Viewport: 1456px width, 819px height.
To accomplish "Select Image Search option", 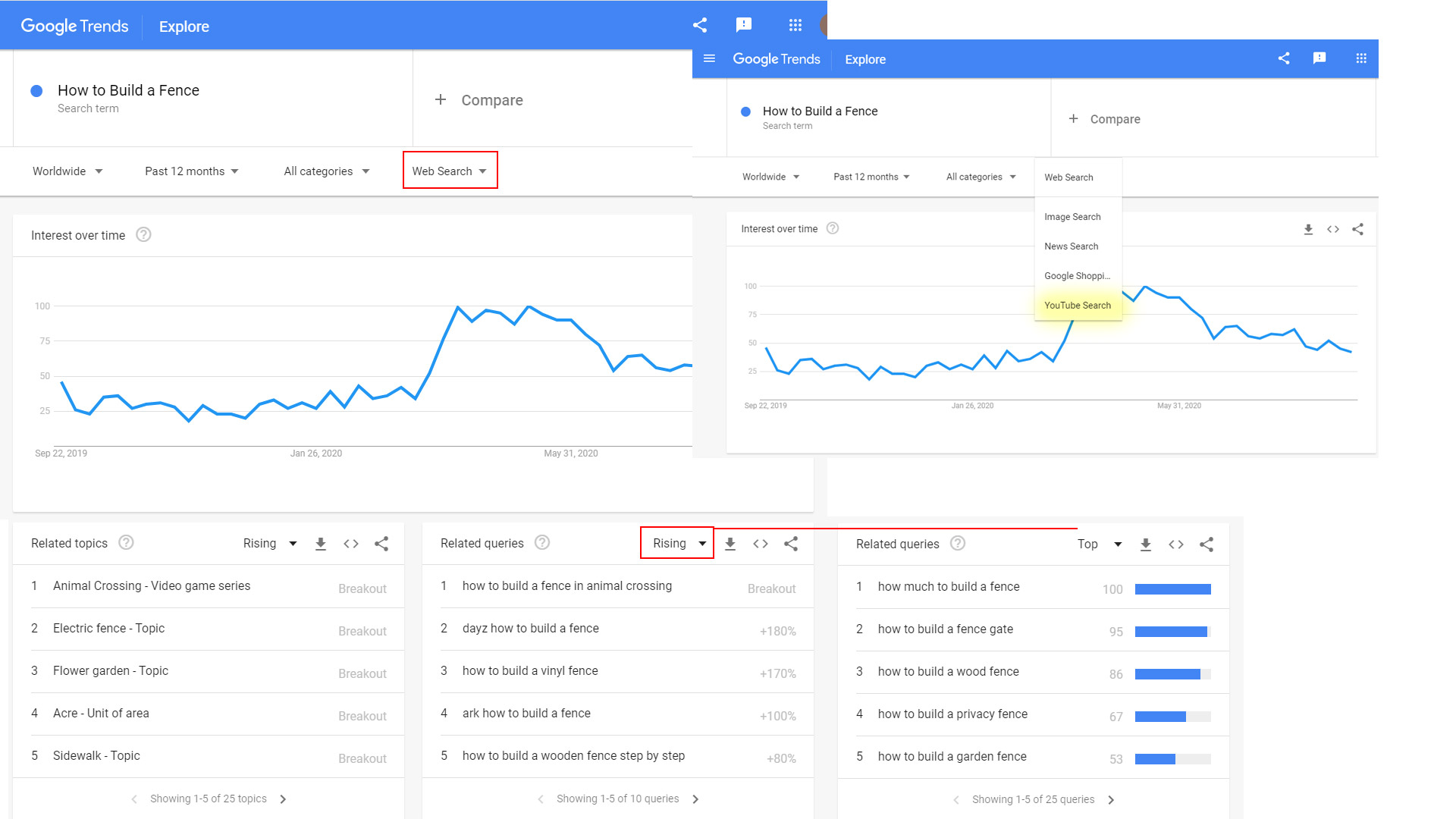I will click(1078, 217).
